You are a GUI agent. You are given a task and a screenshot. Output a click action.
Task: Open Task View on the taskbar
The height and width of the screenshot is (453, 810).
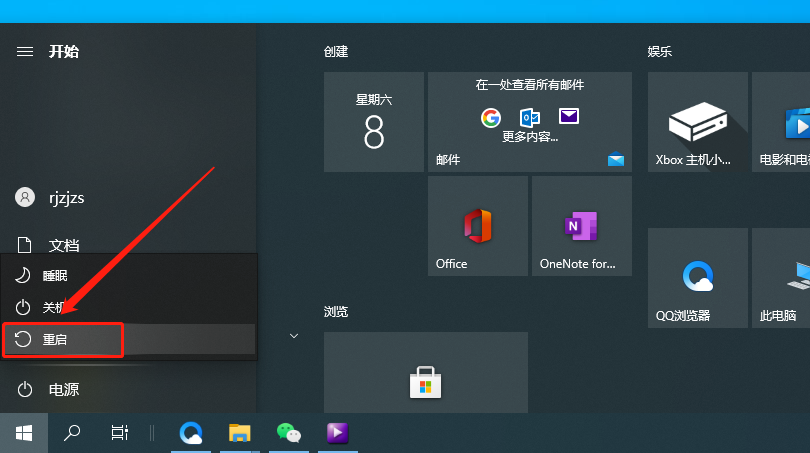tap(119, 433)
